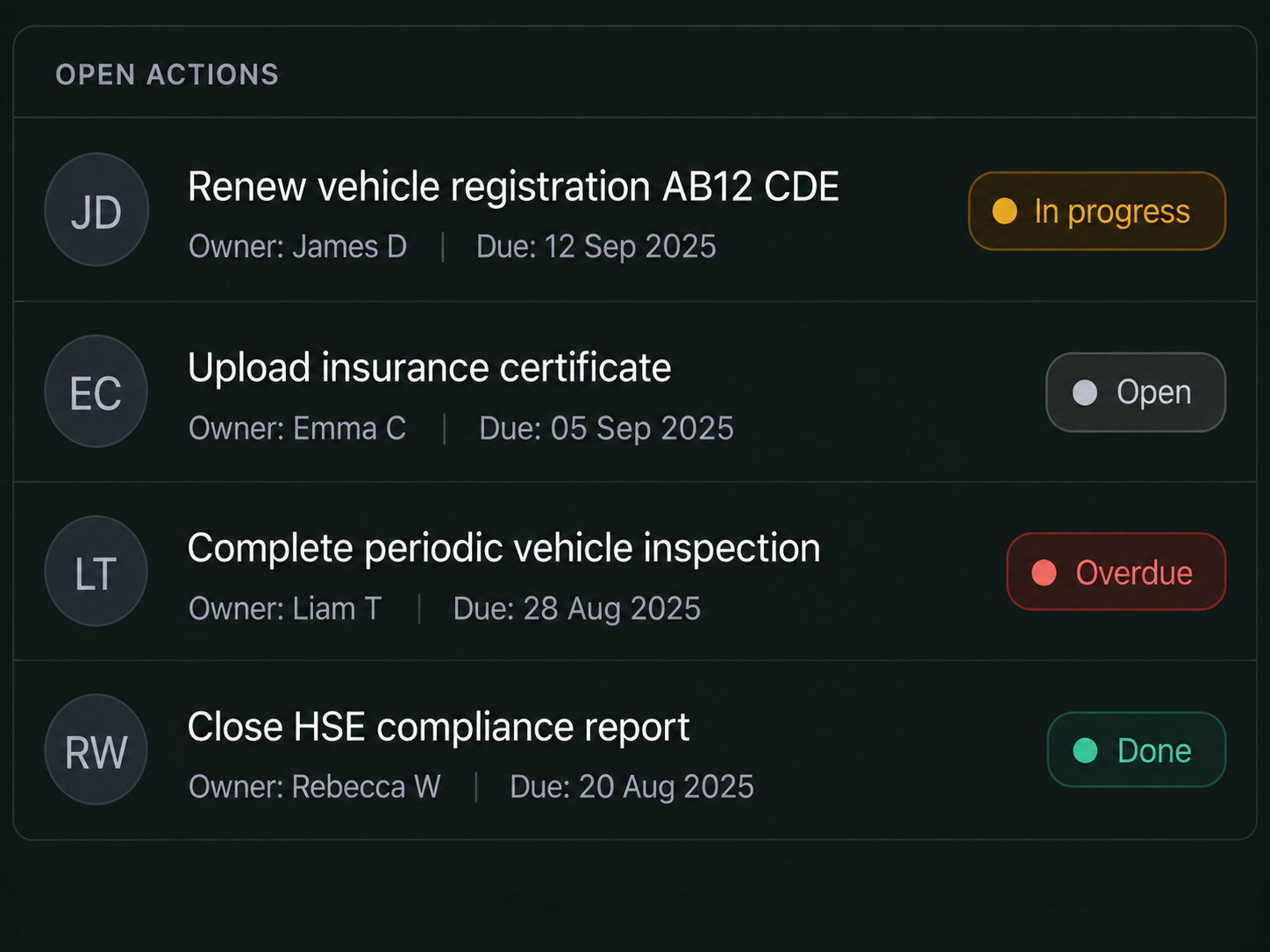Click the OPEN ACTIONS header
This screenshot has width=1270, height=952.
click(x=168, y=75)
